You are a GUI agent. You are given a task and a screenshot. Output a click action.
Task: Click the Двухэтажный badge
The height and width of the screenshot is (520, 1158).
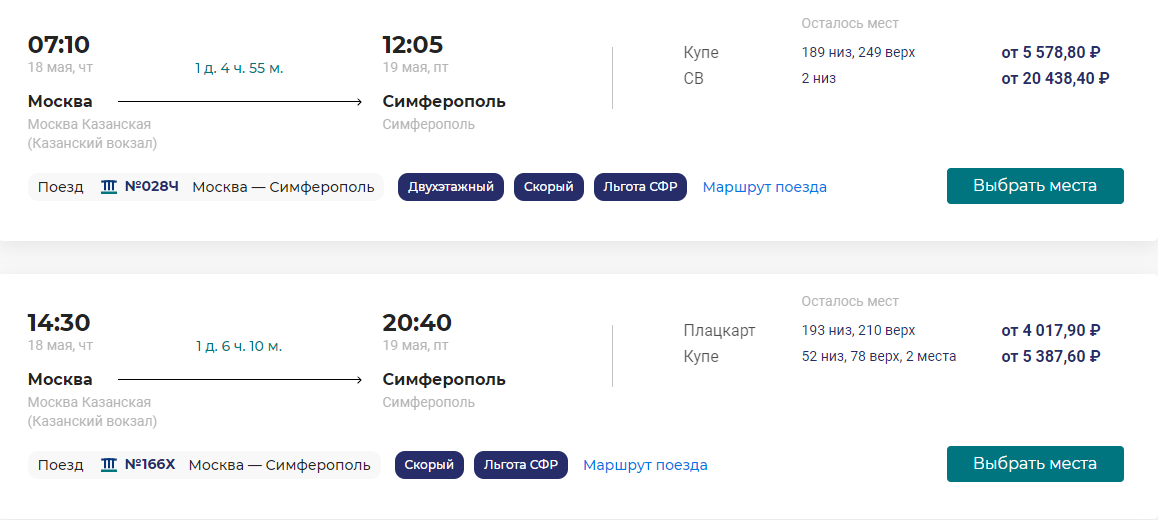pos(450,187)
